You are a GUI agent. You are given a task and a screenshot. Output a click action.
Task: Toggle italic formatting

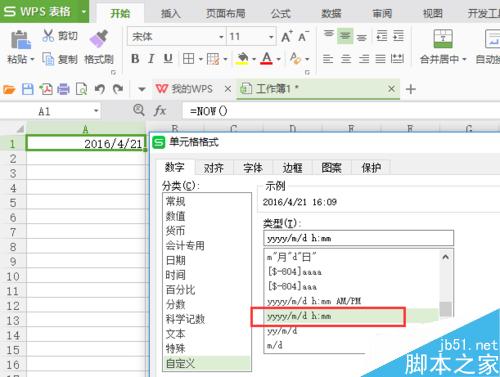(x=151, y=59)
